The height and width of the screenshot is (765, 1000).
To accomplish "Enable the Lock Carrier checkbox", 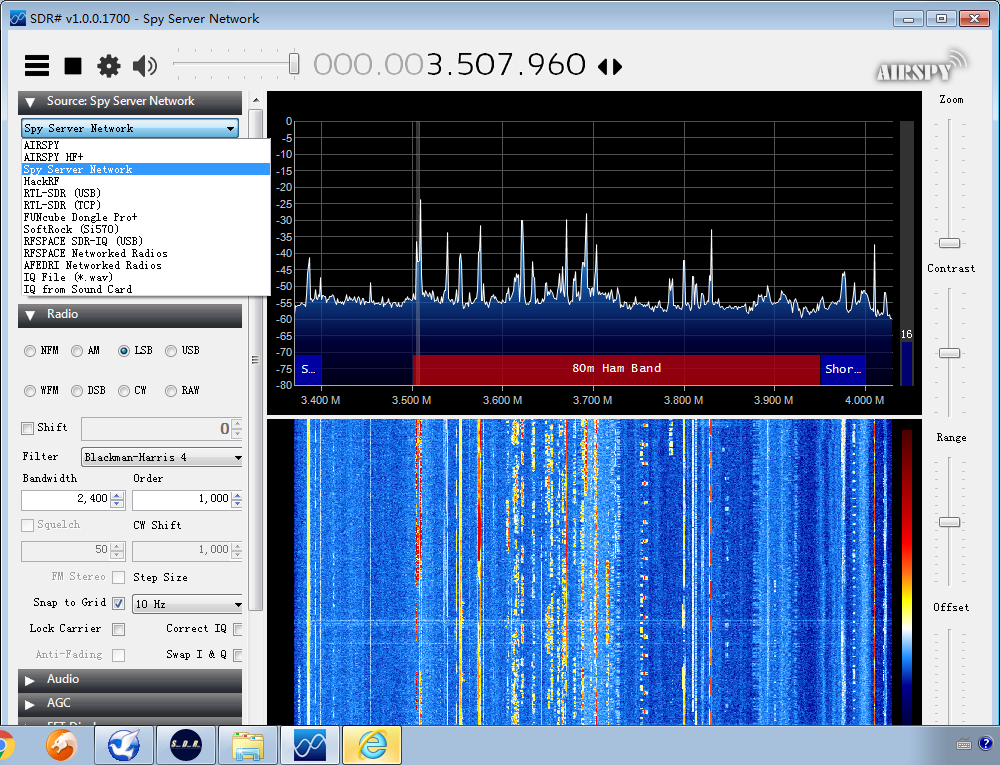I will (x=119, y=629).
